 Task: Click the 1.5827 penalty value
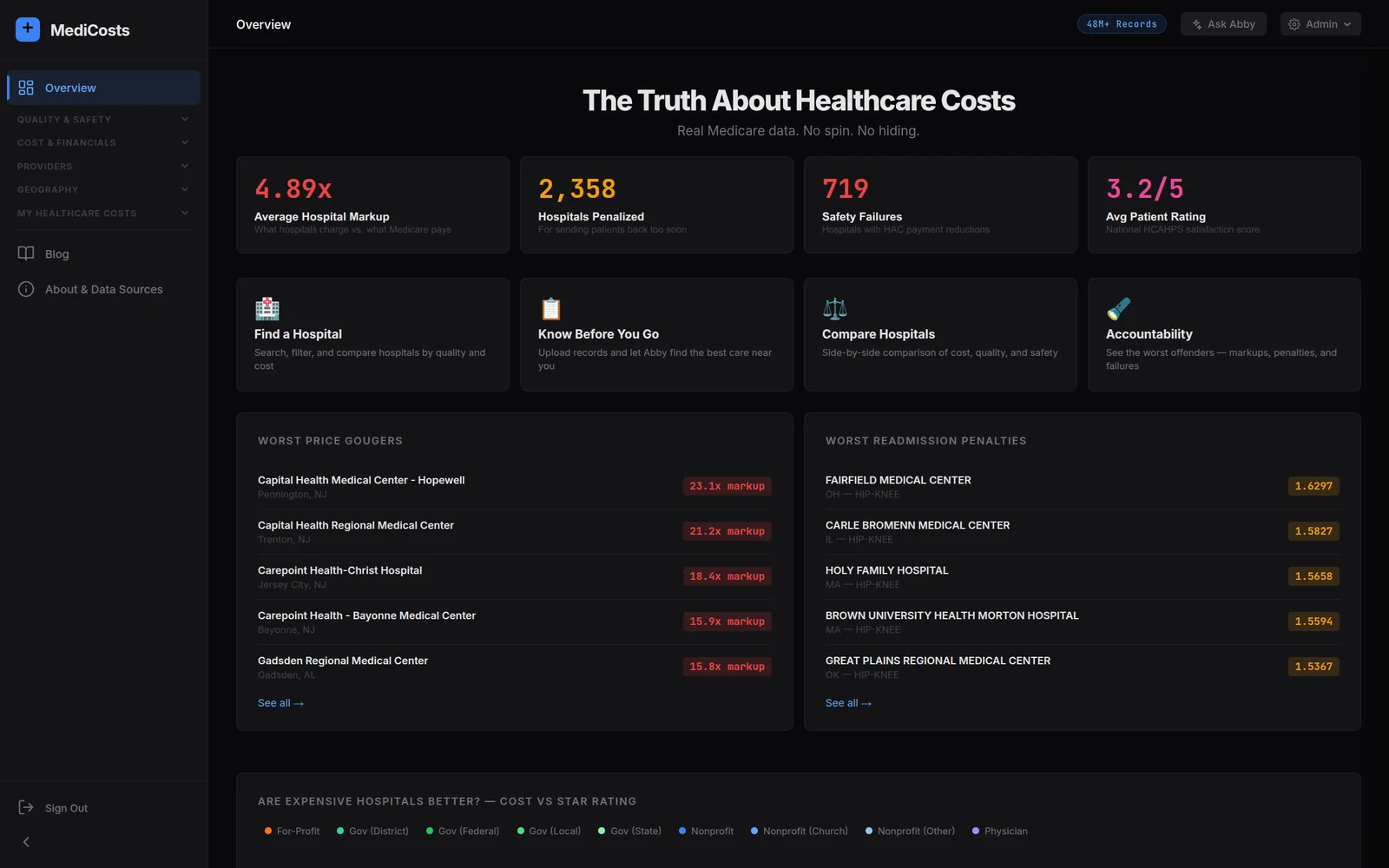tap(1313, 531)
